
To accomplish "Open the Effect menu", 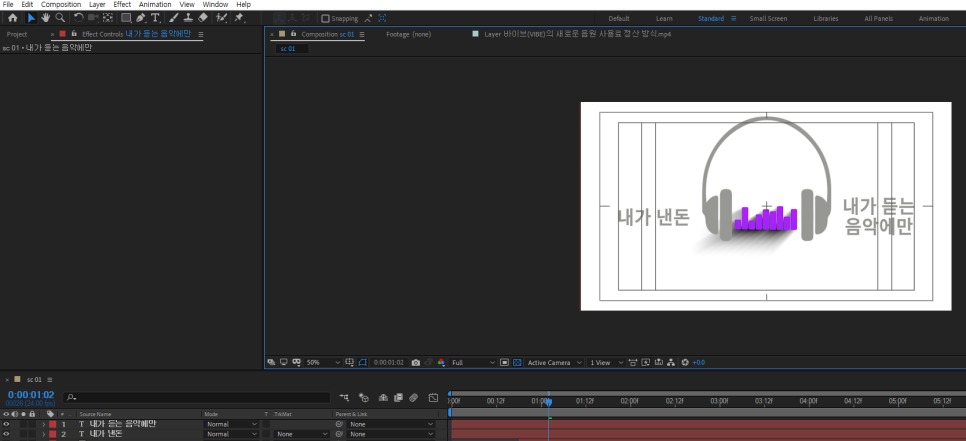I will pos(122,4).
